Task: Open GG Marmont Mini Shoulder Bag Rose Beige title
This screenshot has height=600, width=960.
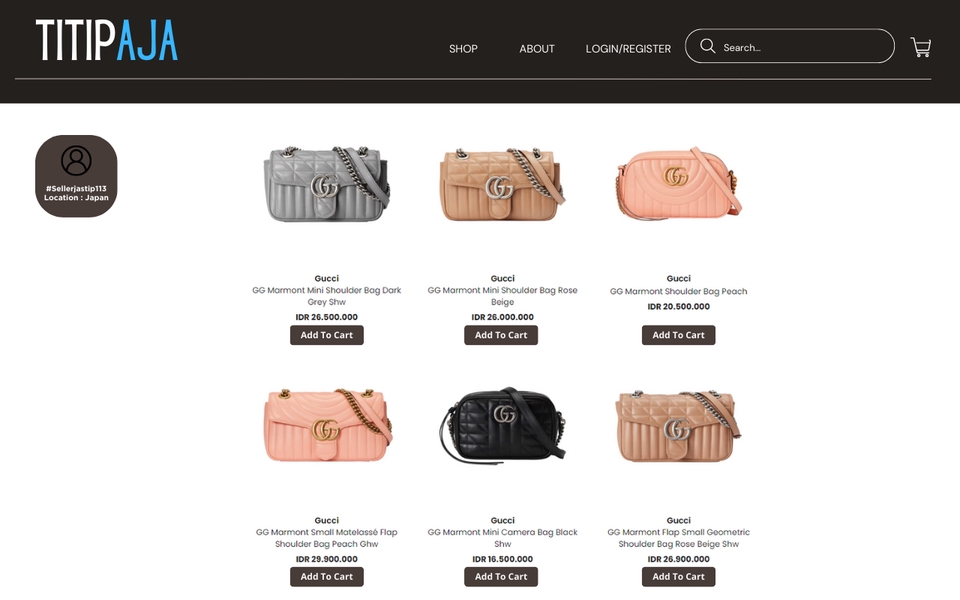Action: pyautogui.click(x=502, y=296)
